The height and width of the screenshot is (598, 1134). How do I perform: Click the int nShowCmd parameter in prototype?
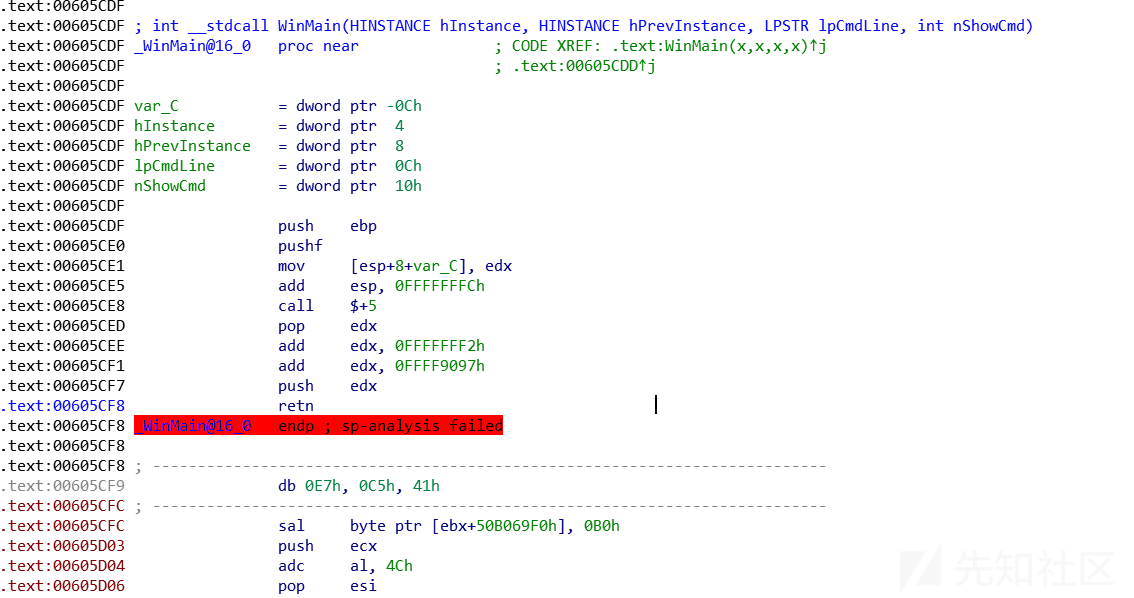tap(971, 26)
